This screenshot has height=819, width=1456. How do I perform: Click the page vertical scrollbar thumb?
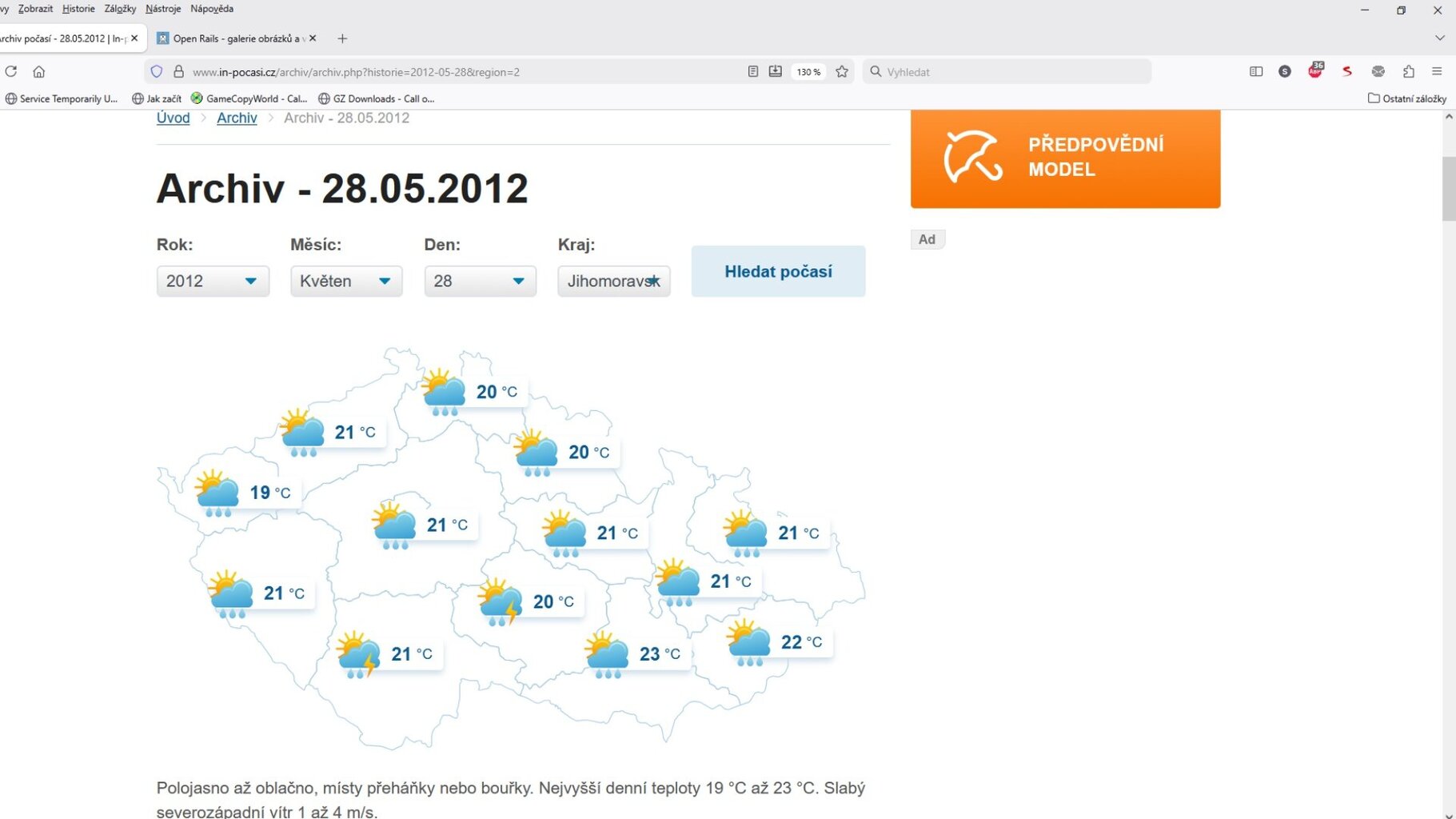point(1448,189)
